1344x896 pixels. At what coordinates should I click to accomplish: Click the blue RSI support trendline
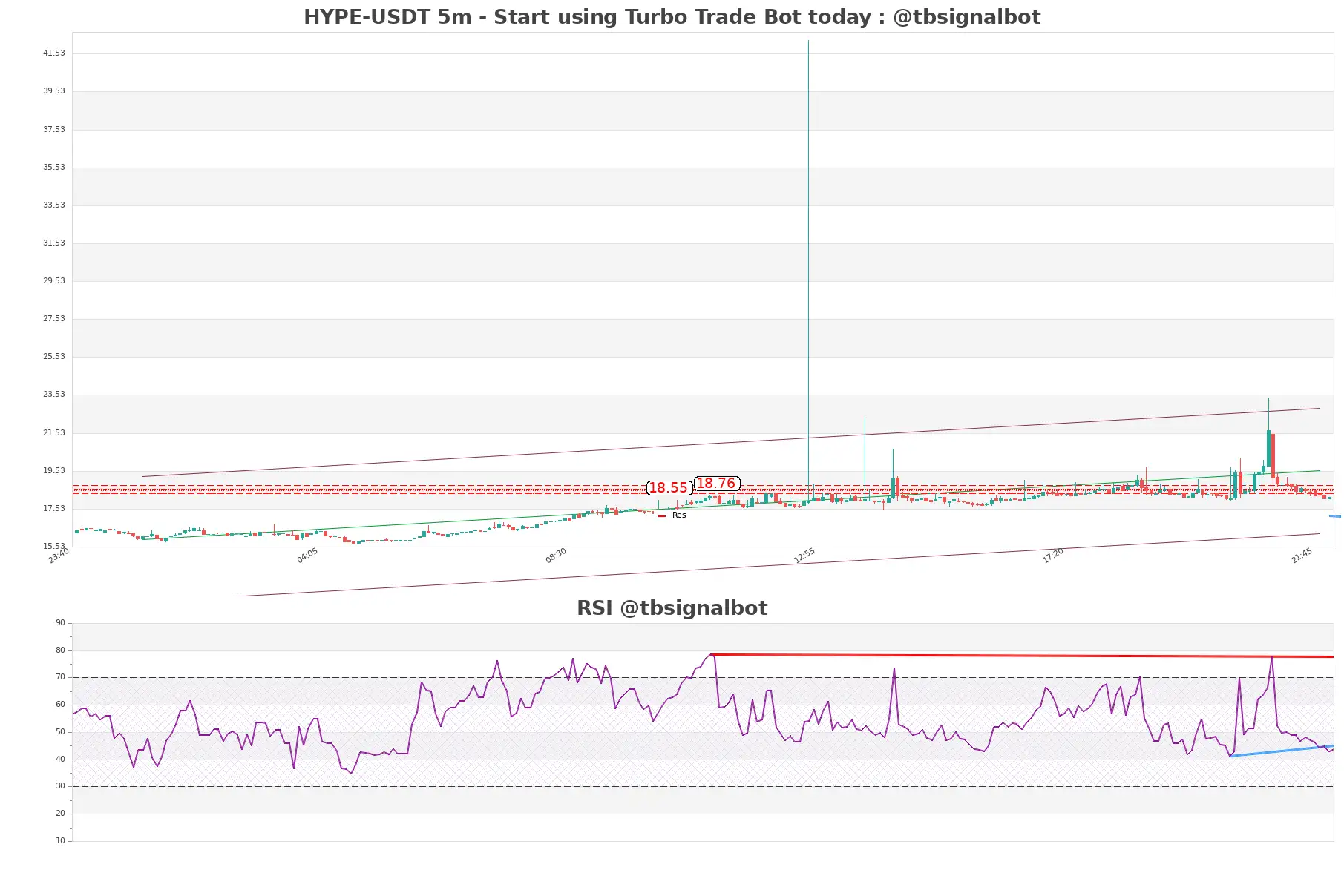pyautogui.click(x=1282, y=751)
